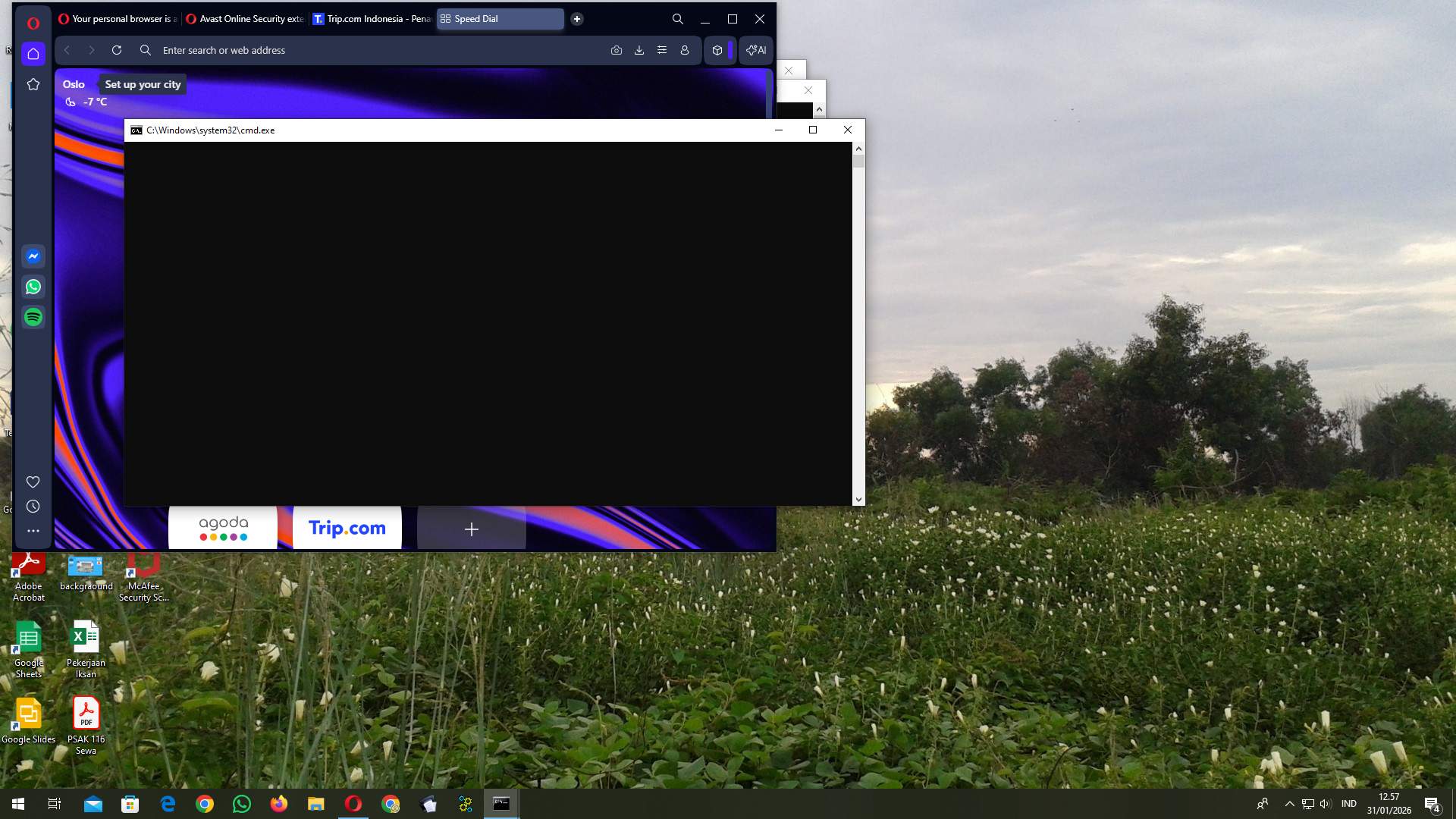Select the WhatsApp icon in Opera sidebar
This screenshot has height=819, width=1456.
coord(33,287)
